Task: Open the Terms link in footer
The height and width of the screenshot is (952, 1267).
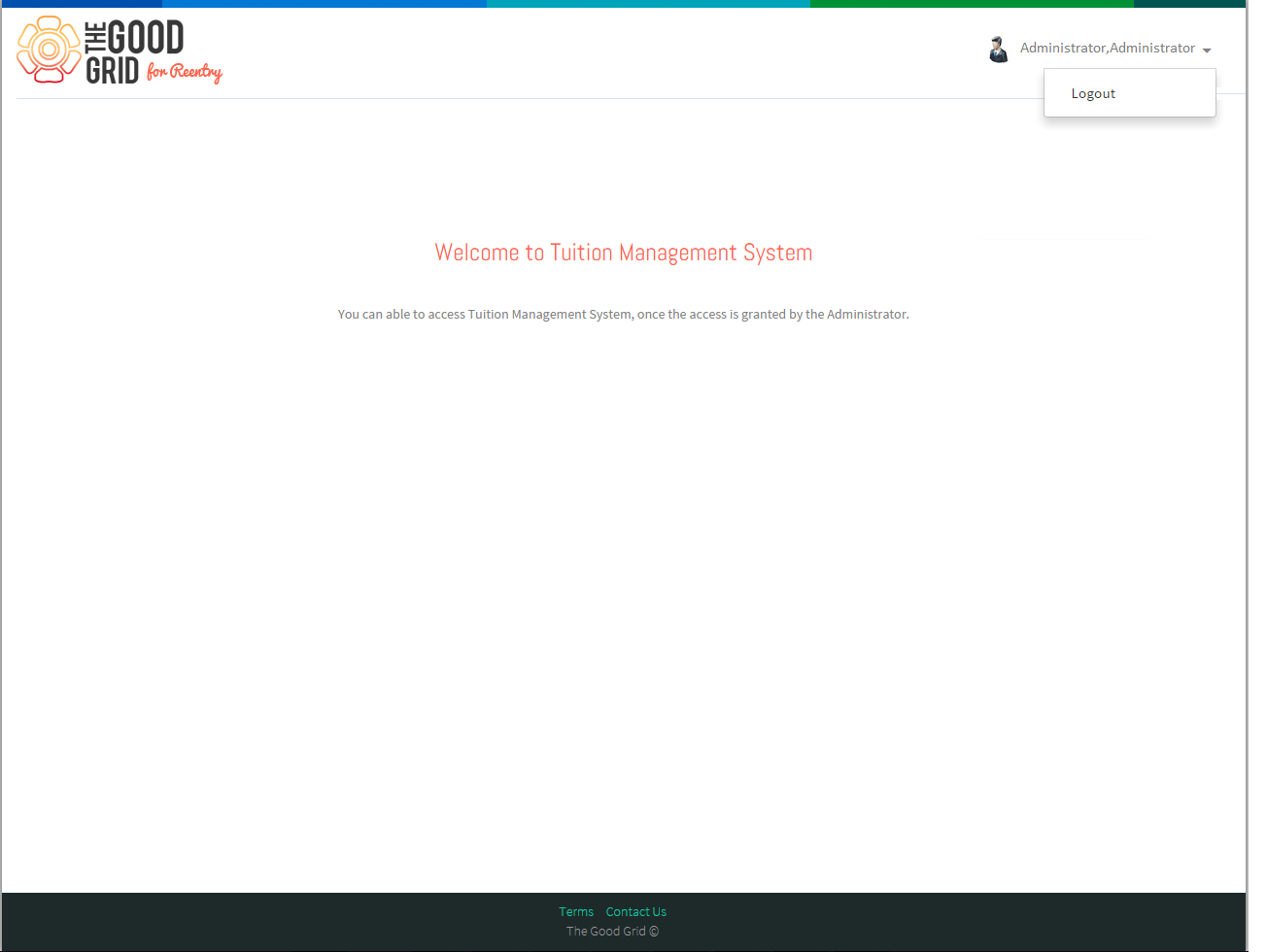Action: (576, 911)
